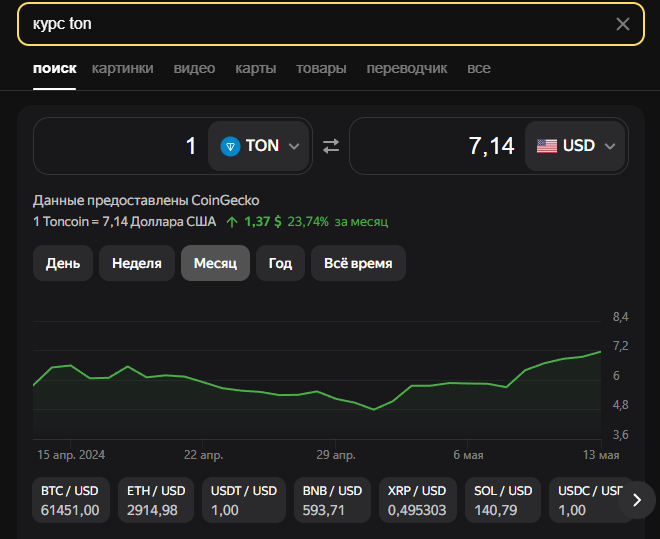Select the 'Месяц' chart period
Screen dimensions: 660x539
pyautogui.click(x=215, y=263)
